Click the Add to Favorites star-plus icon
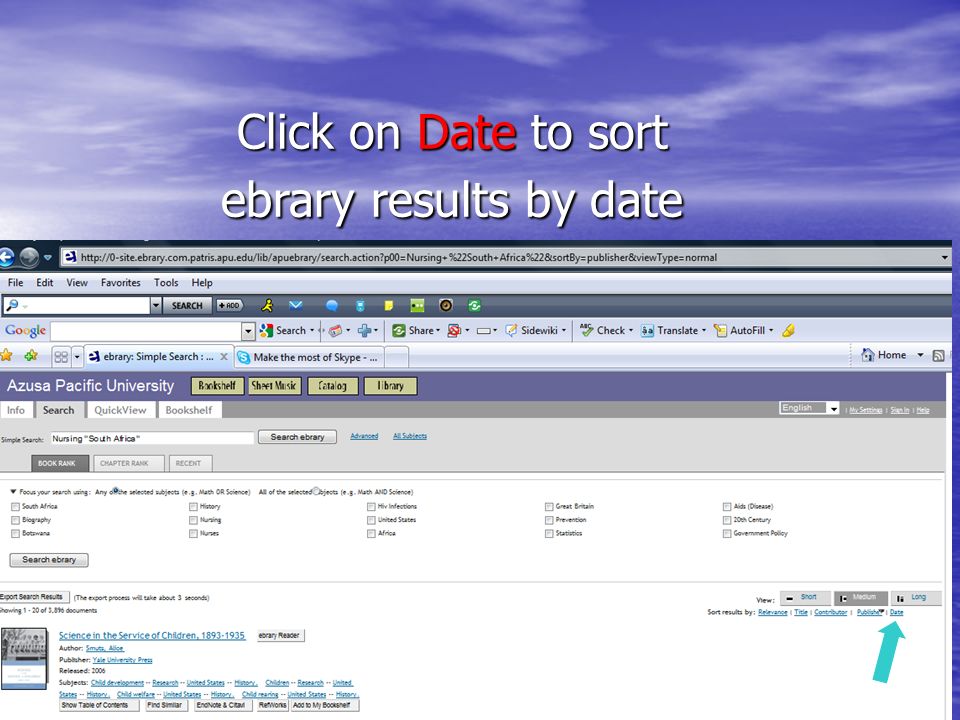 (x=31, y=355)
